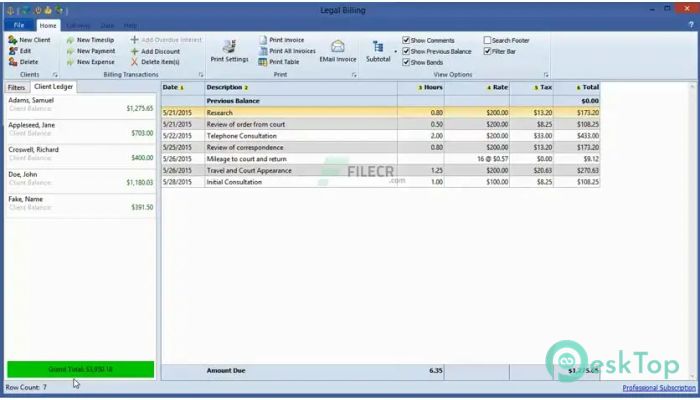Click Print Table
700x400 pixels.
[x=279, y=62]
